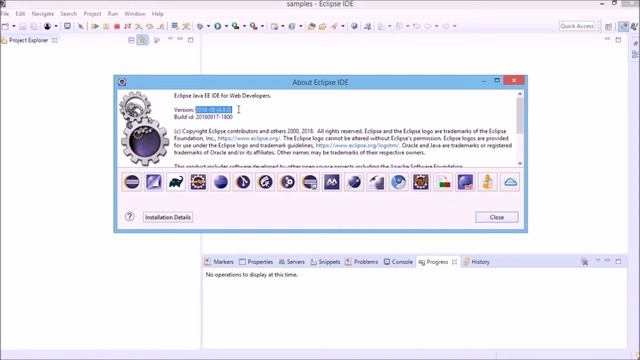
Task: Switch to the Markers tab
Action: pyautogui.click(x=219, y=262)
